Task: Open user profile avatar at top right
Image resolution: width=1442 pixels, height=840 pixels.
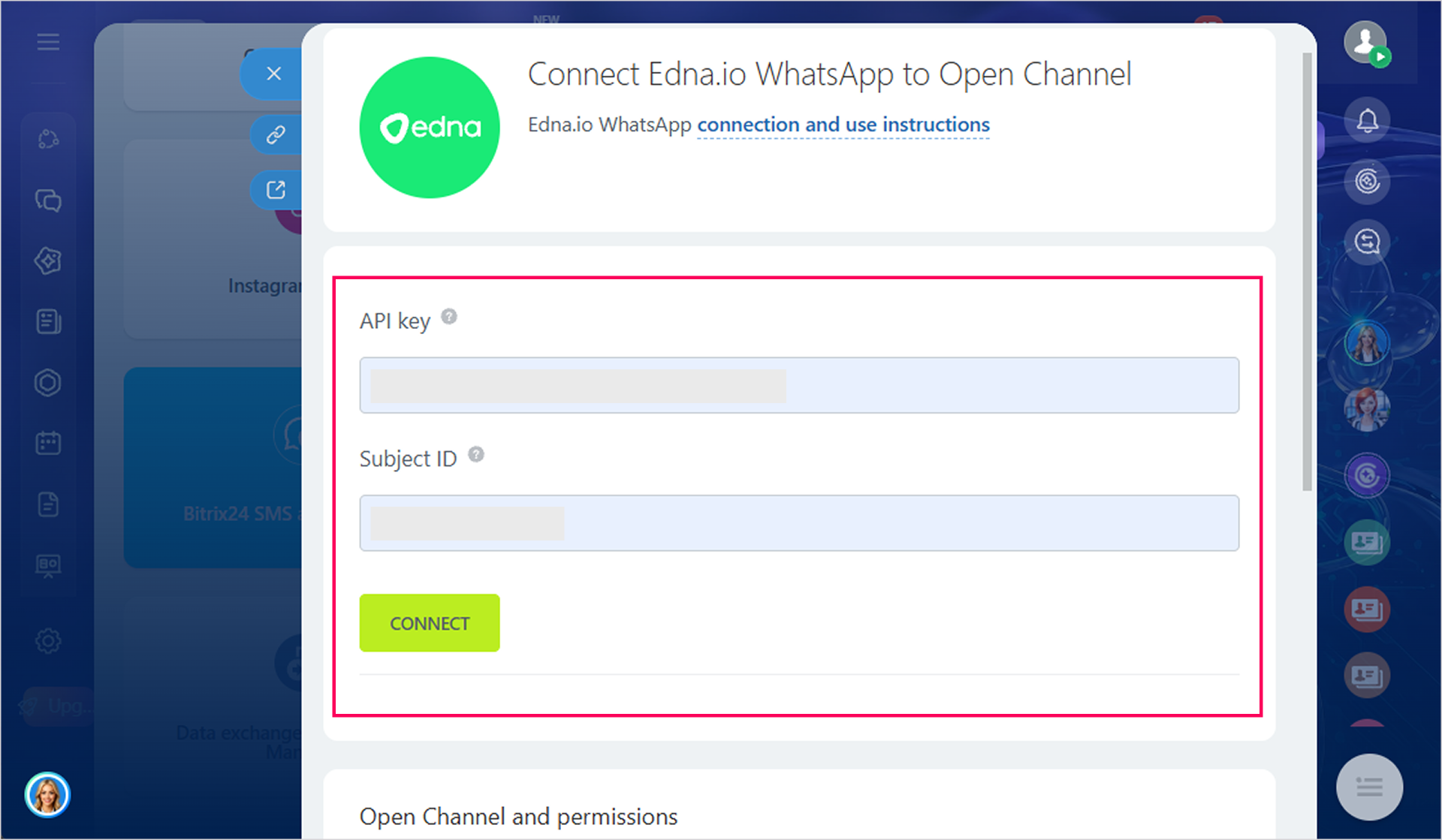Action: pos(1365,42)
